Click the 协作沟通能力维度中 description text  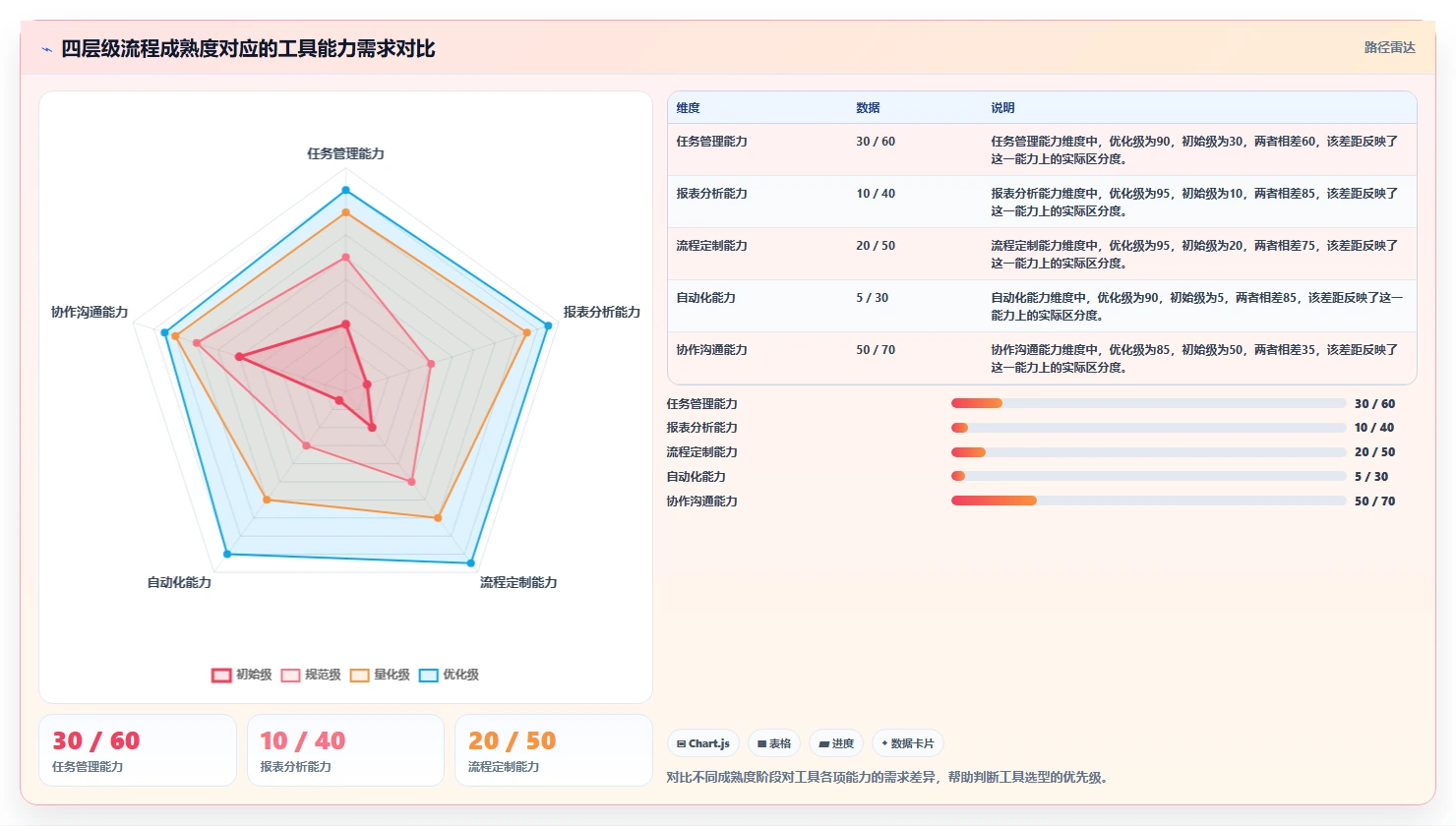point(1194,359)
